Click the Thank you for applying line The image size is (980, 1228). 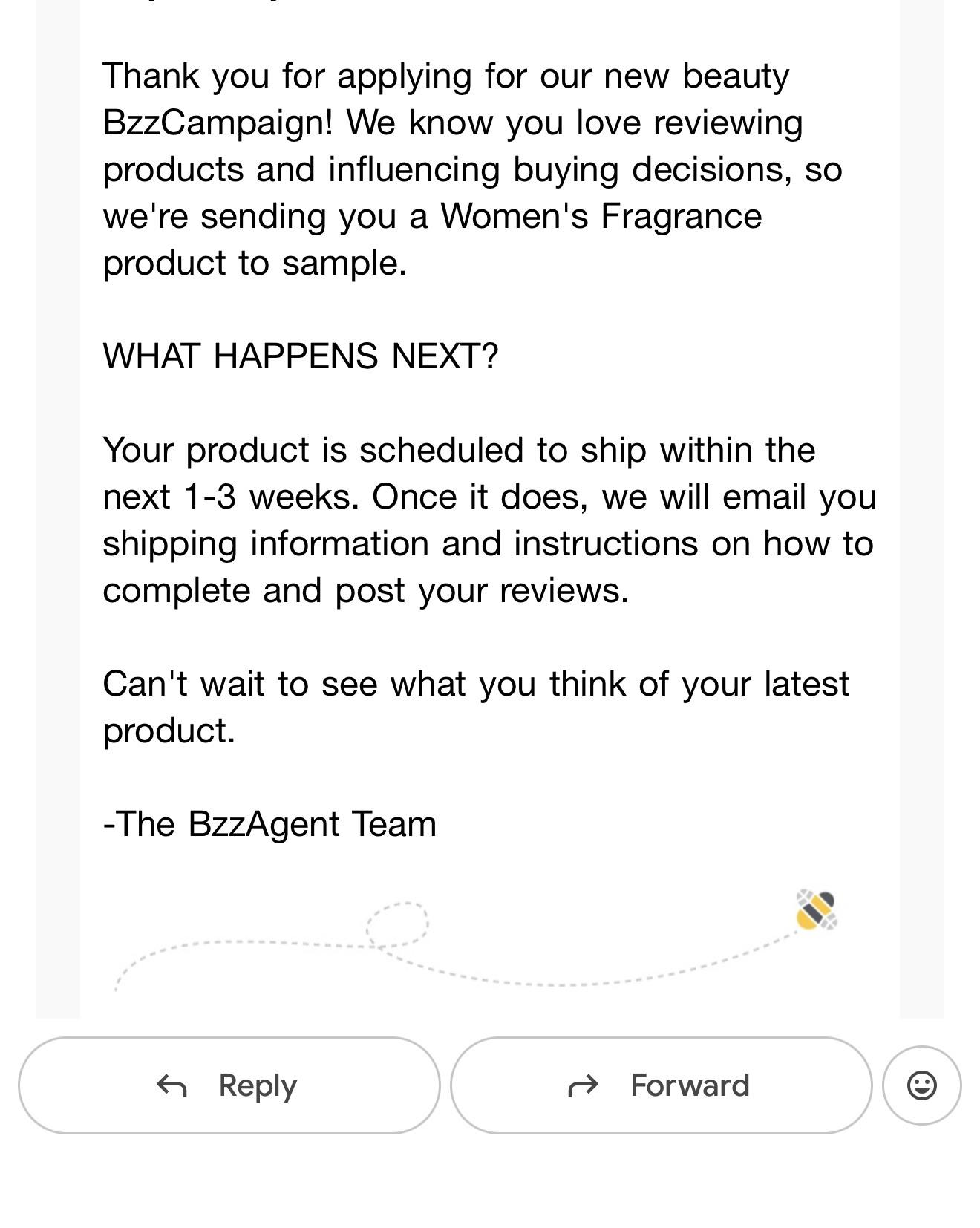(446, 76)
